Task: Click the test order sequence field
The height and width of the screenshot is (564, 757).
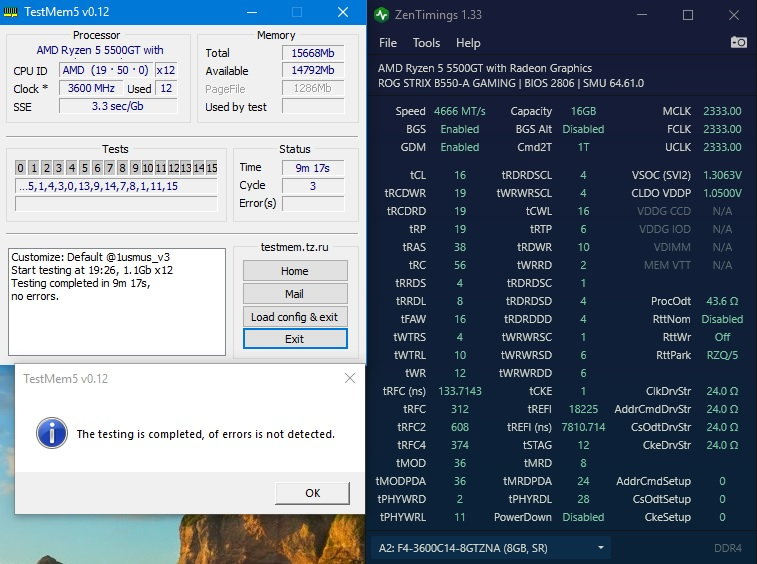Action: pyautogui.click(x=116, y=186)
